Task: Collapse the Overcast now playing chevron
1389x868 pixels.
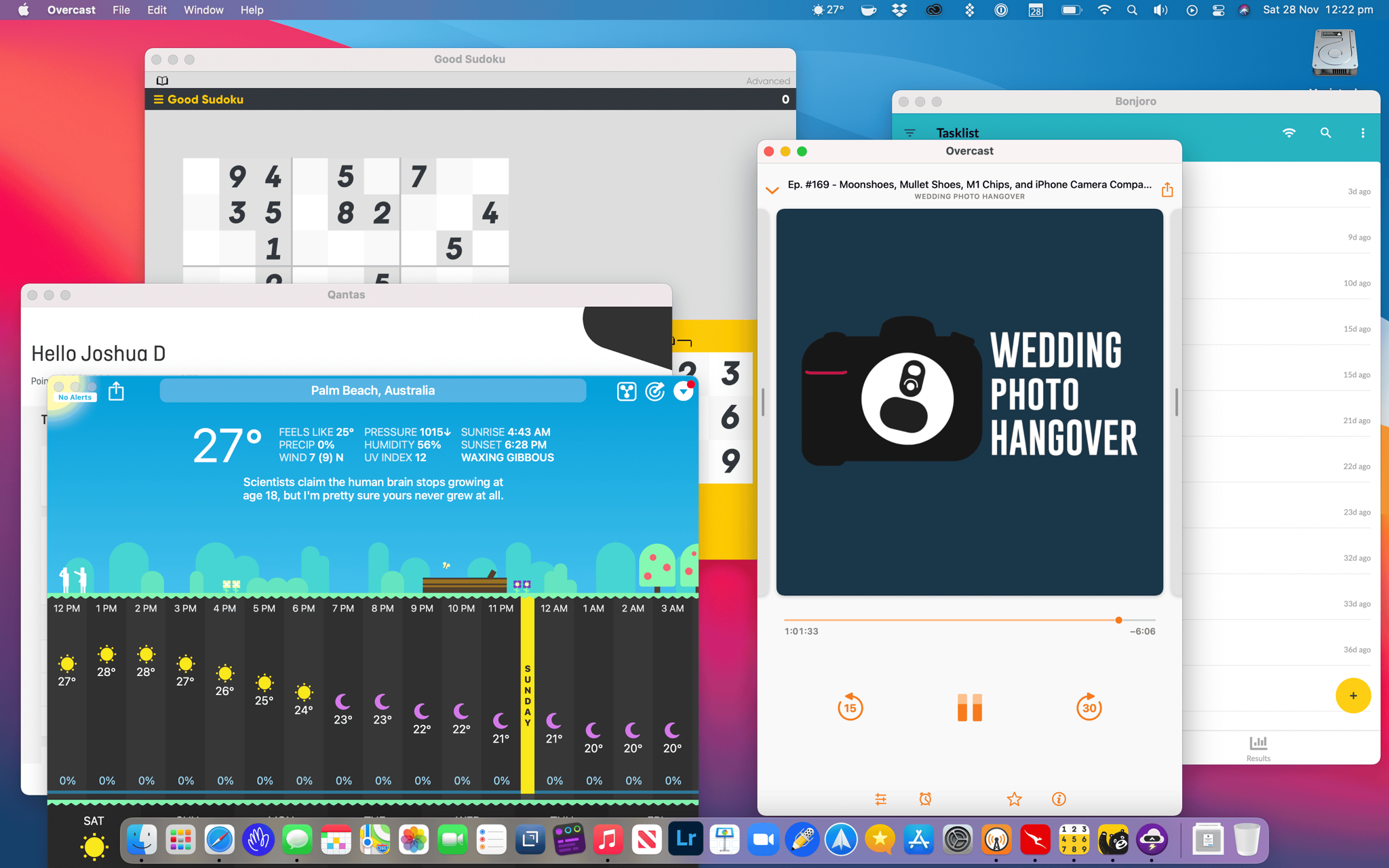Action: pos(772,190)
